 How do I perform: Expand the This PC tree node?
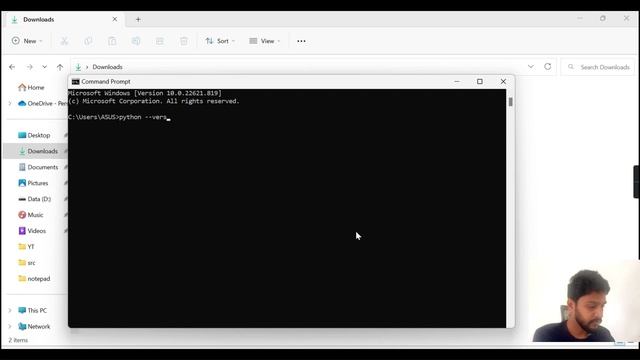point(10,311)
